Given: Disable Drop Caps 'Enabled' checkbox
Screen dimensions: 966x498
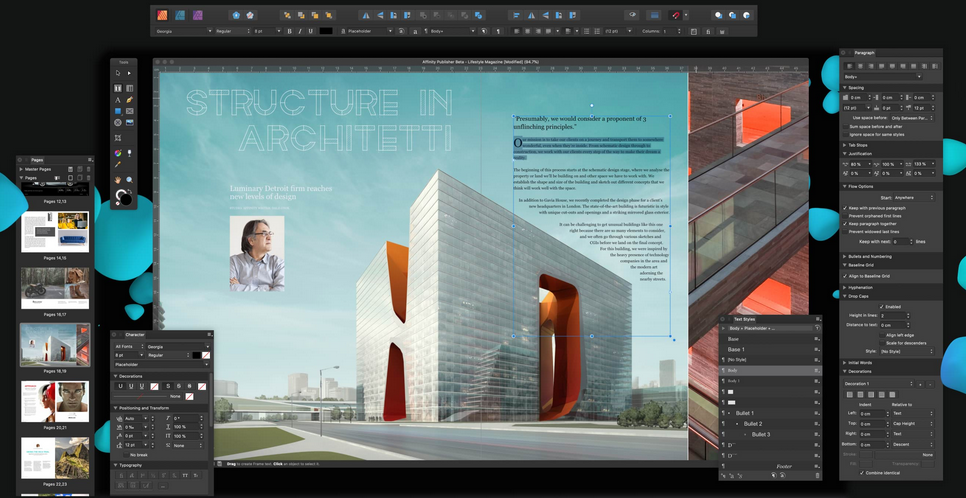Looking at the screenshot, I should [x=882, y=306].
